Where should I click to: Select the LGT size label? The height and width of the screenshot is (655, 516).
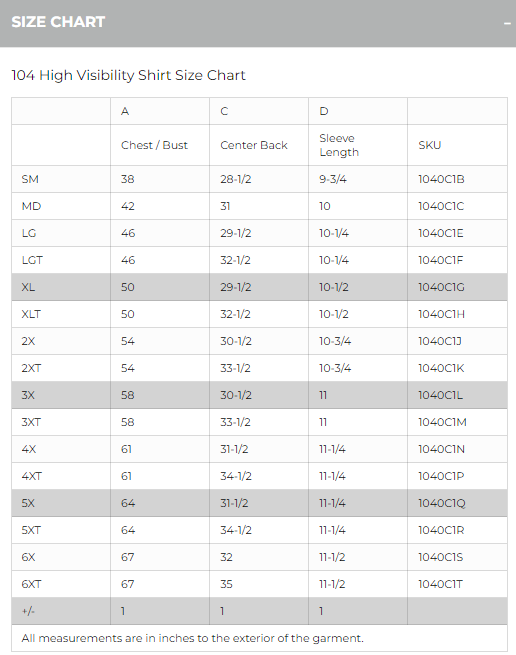[32, 260]
